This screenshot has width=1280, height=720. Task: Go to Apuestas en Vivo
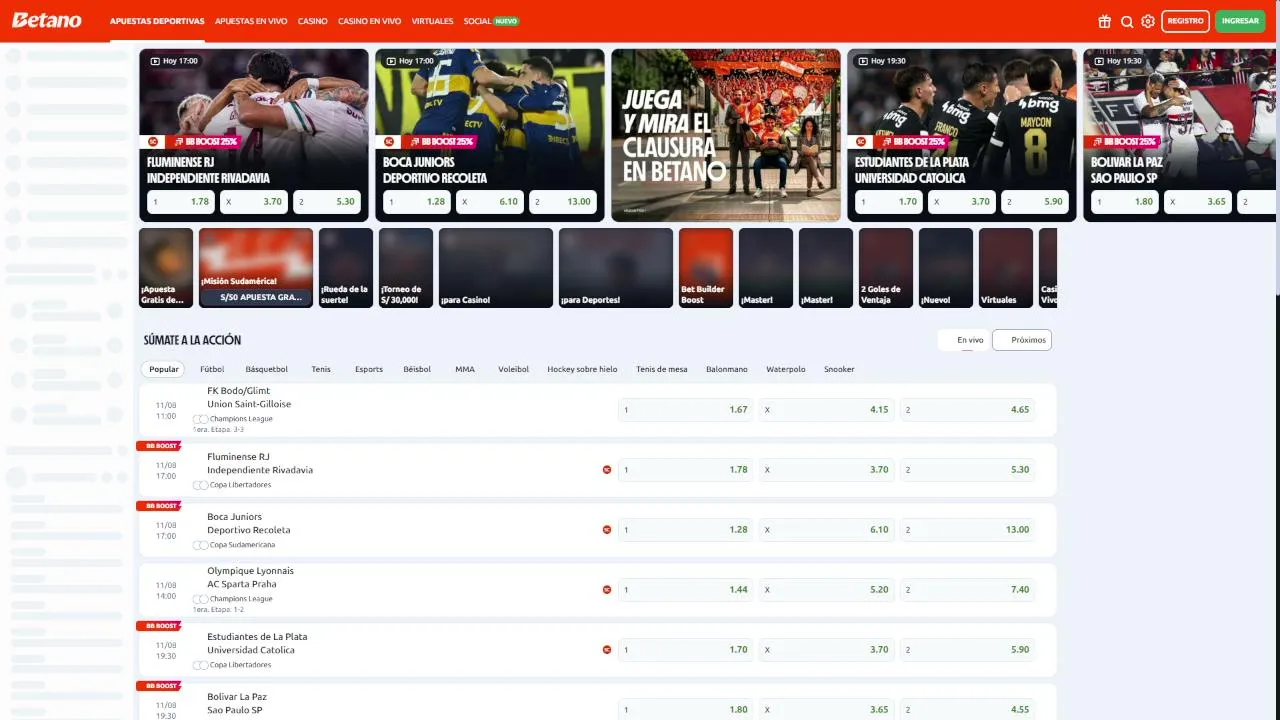tap(251, 21)
